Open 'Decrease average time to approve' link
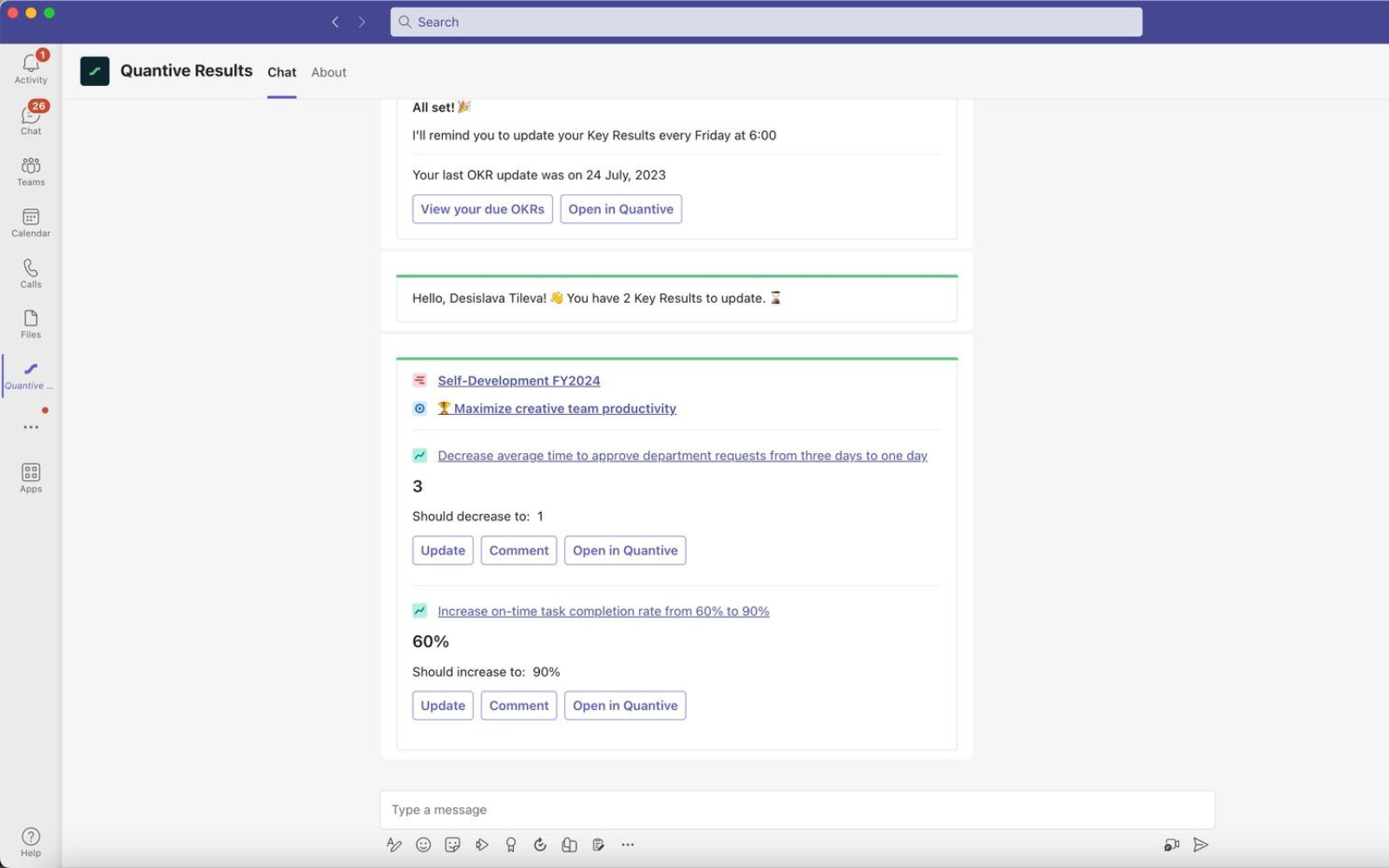This screenshot has height=868, width=1389. coord(682,455)
